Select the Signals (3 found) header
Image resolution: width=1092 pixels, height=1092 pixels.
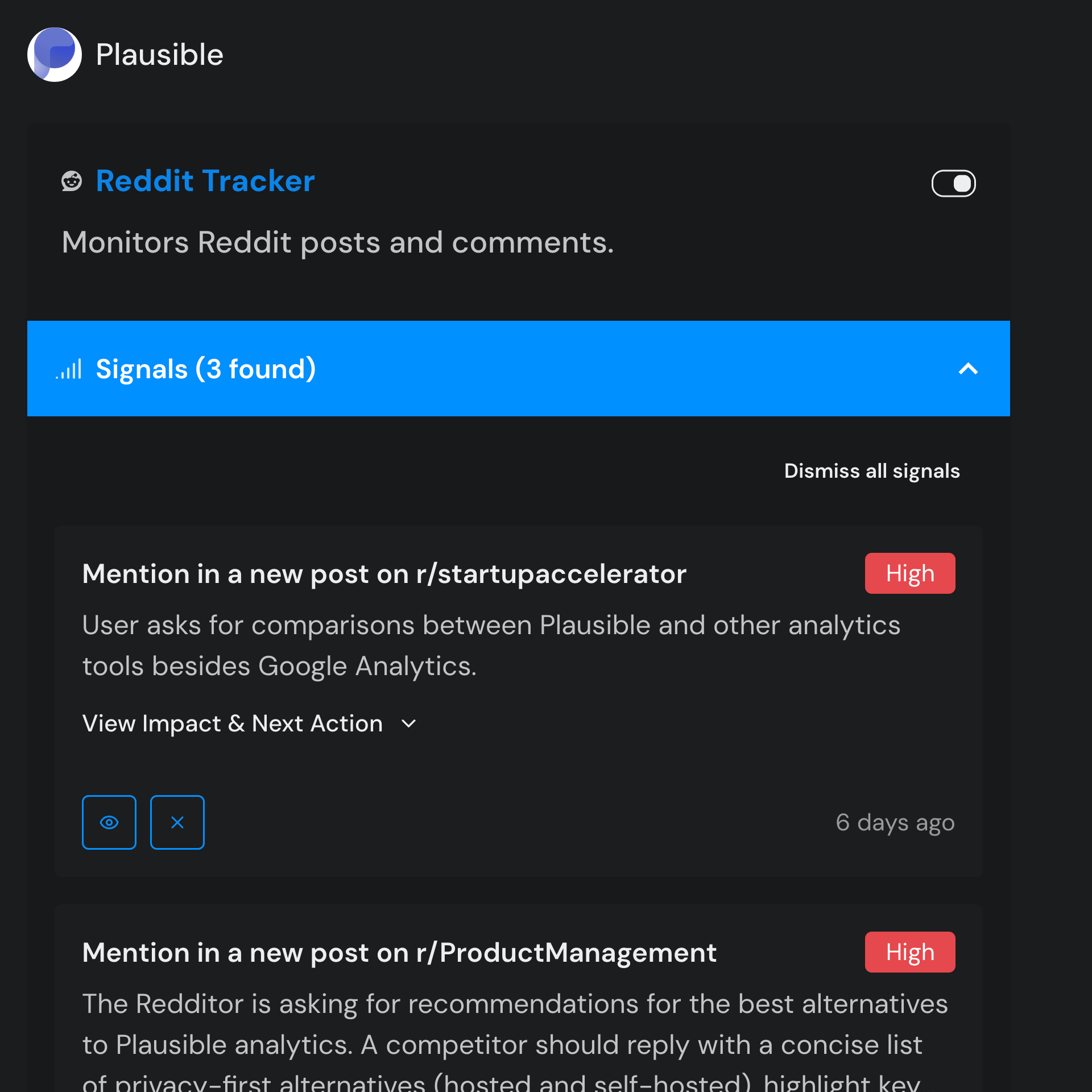205,369
